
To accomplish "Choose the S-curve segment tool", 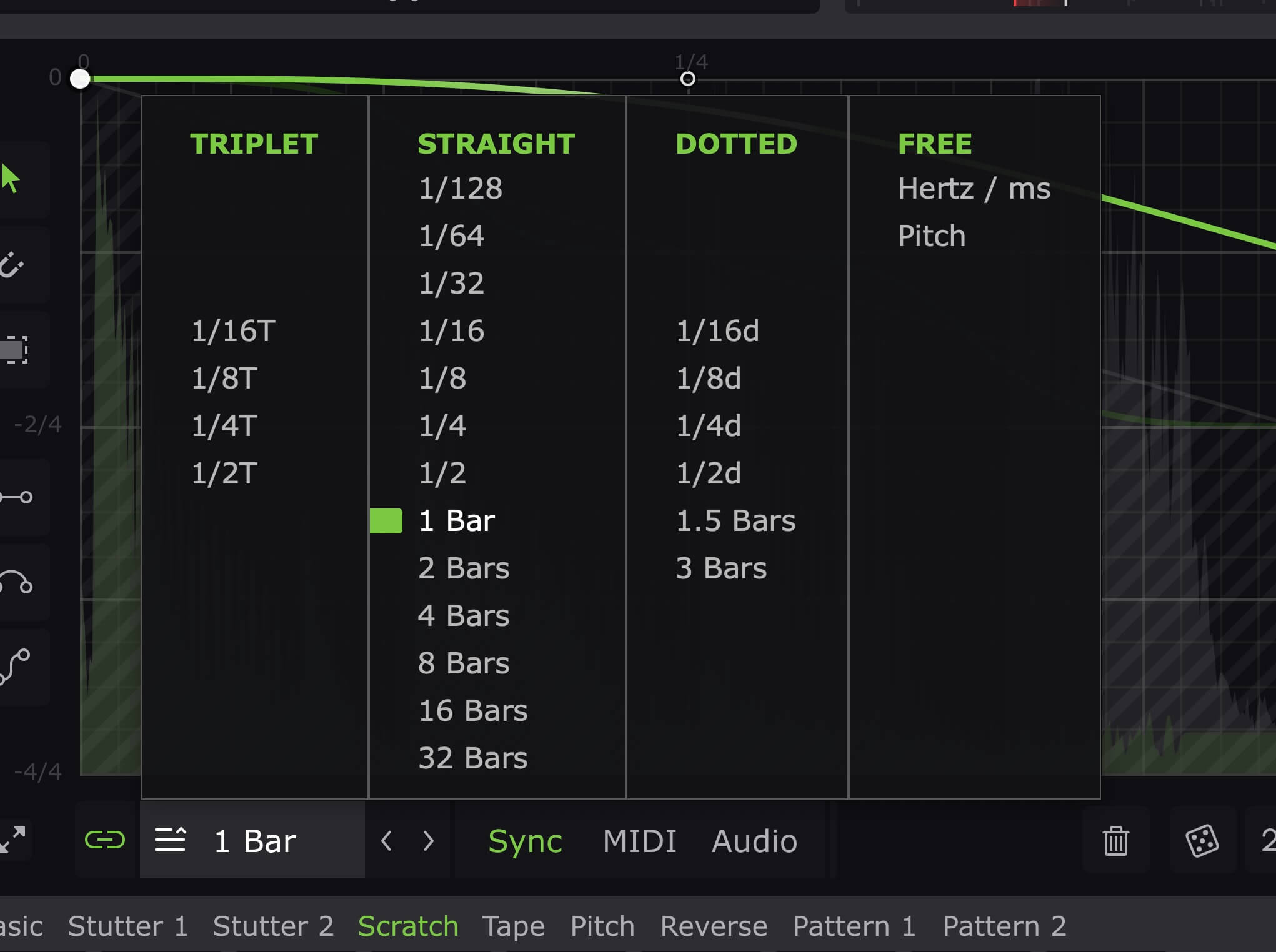I will (x=15, y=667).
